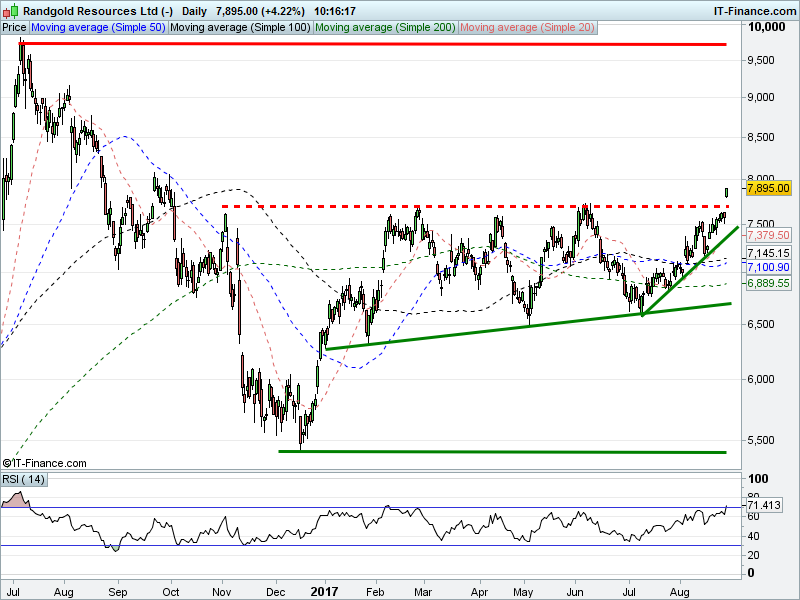Click the yellow 7,895.00 current price tag
The height and width of the screenshot is (600, 800).
768,188
